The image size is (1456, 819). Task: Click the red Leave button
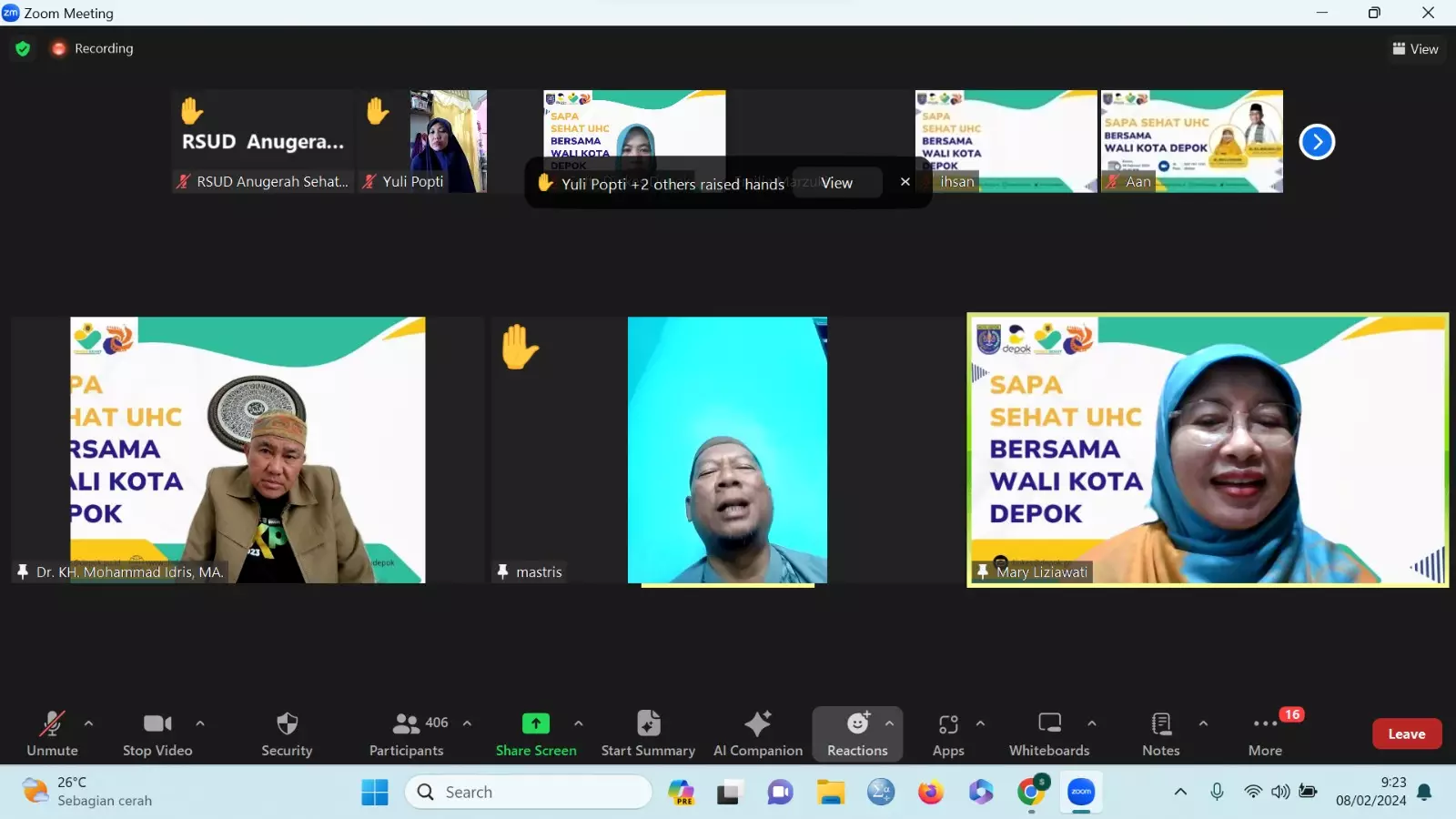pos(1407,733)
